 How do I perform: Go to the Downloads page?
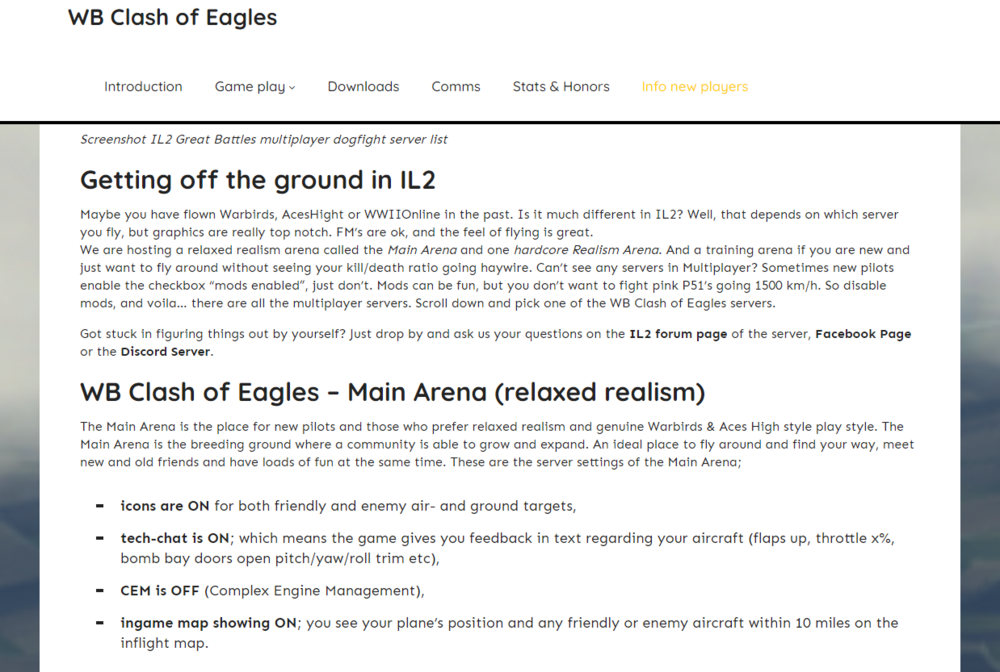point(363,87)
